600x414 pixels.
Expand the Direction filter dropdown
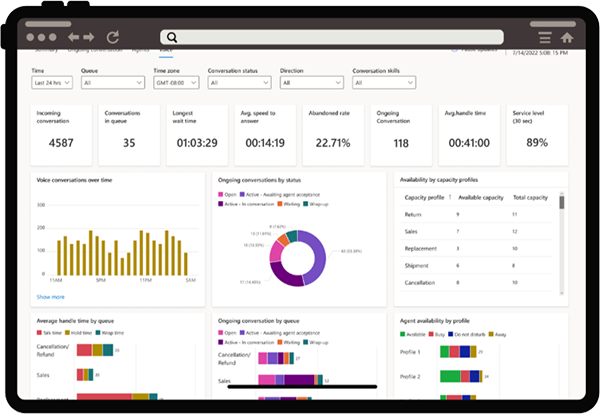click(x=312, y=84)
